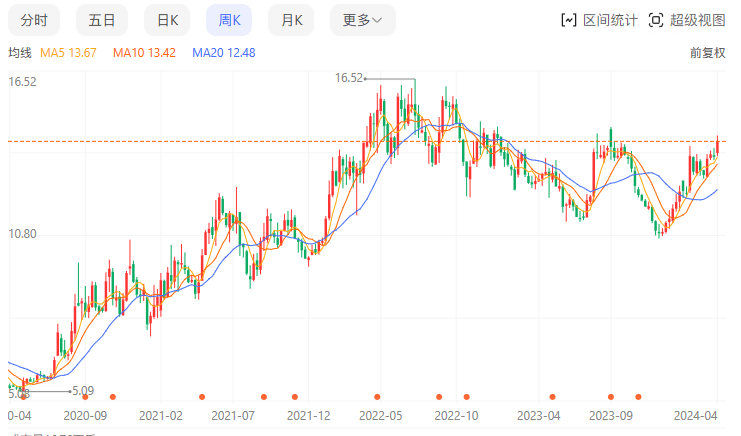Click the MA5 13.67 indicator label
This screenshot has width=741, height=436.
pyautogui.click(x=68, y=53)
